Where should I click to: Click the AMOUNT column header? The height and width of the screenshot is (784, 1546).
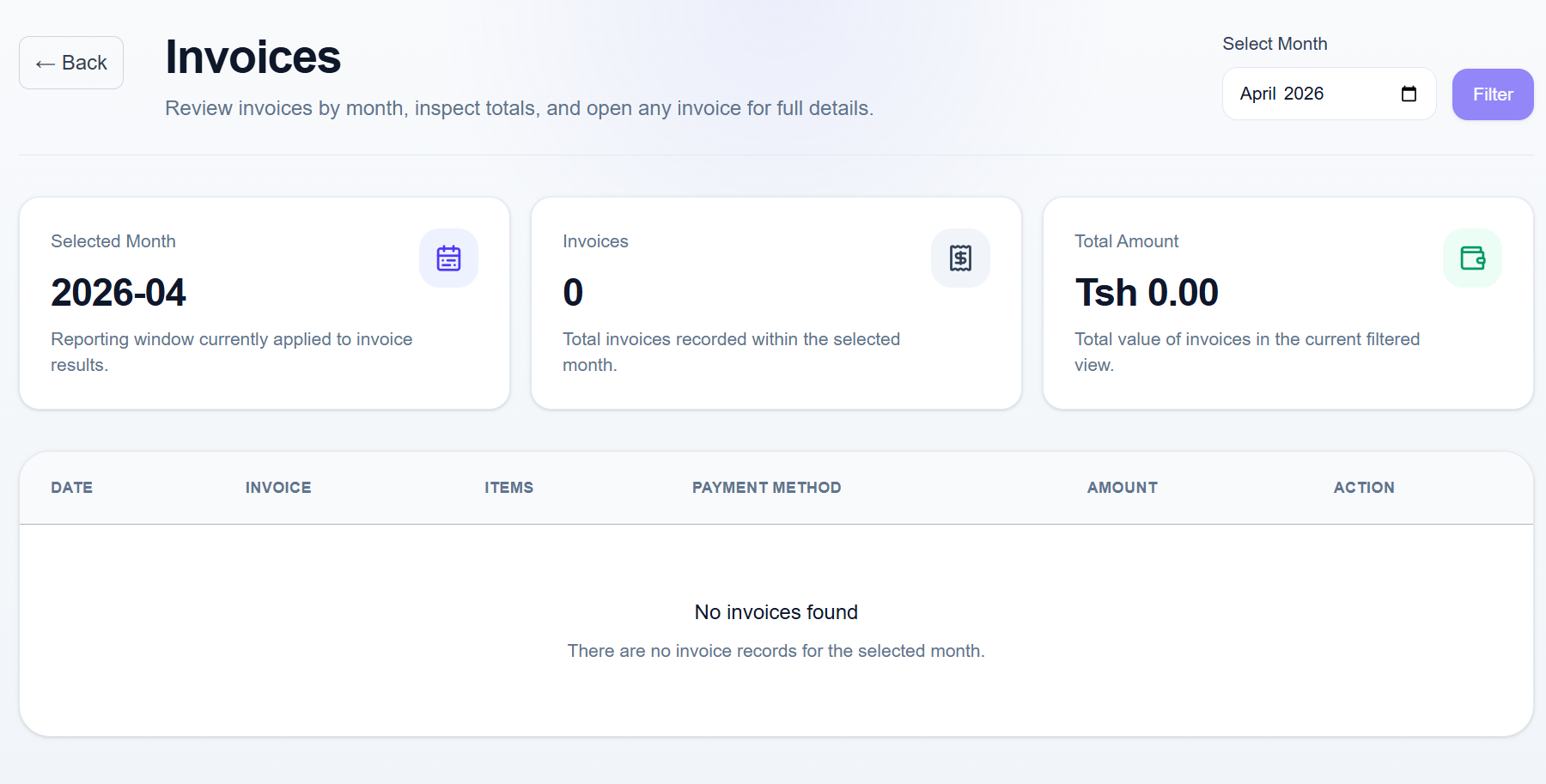[x=1122, y=488]
